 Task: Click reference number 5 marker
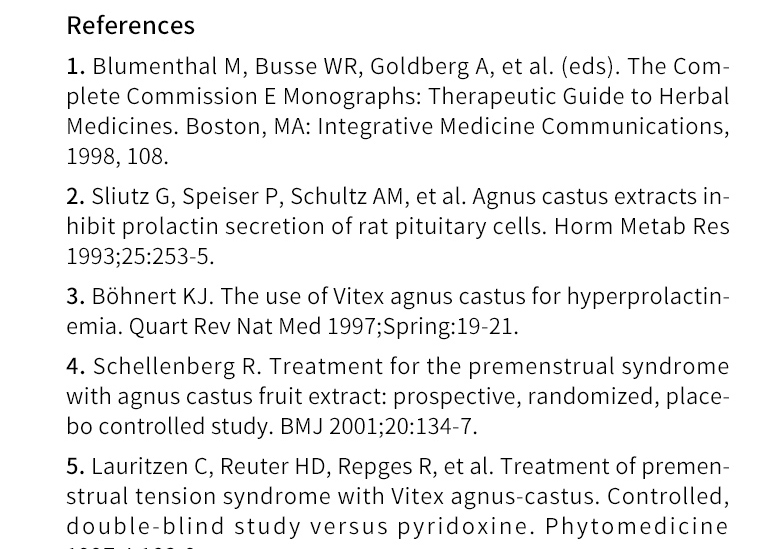75,467
